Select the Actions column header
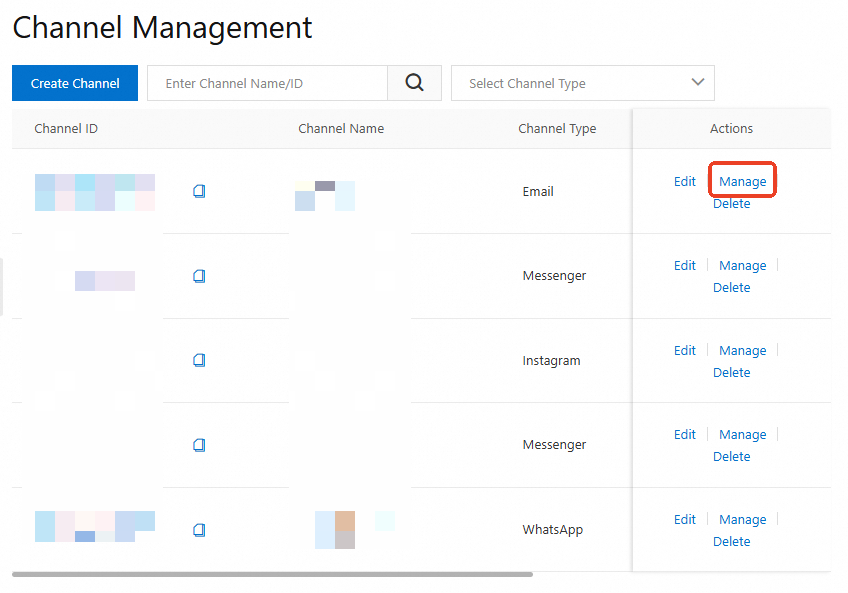 click(x=731, y=128)
